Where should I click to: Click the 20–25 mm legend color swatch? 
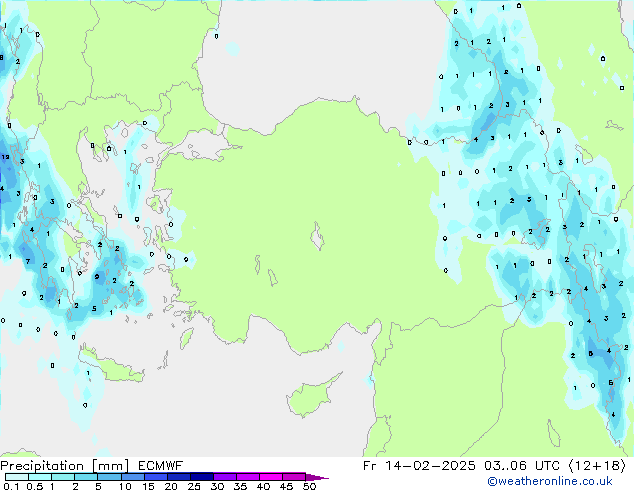(178, 477)
